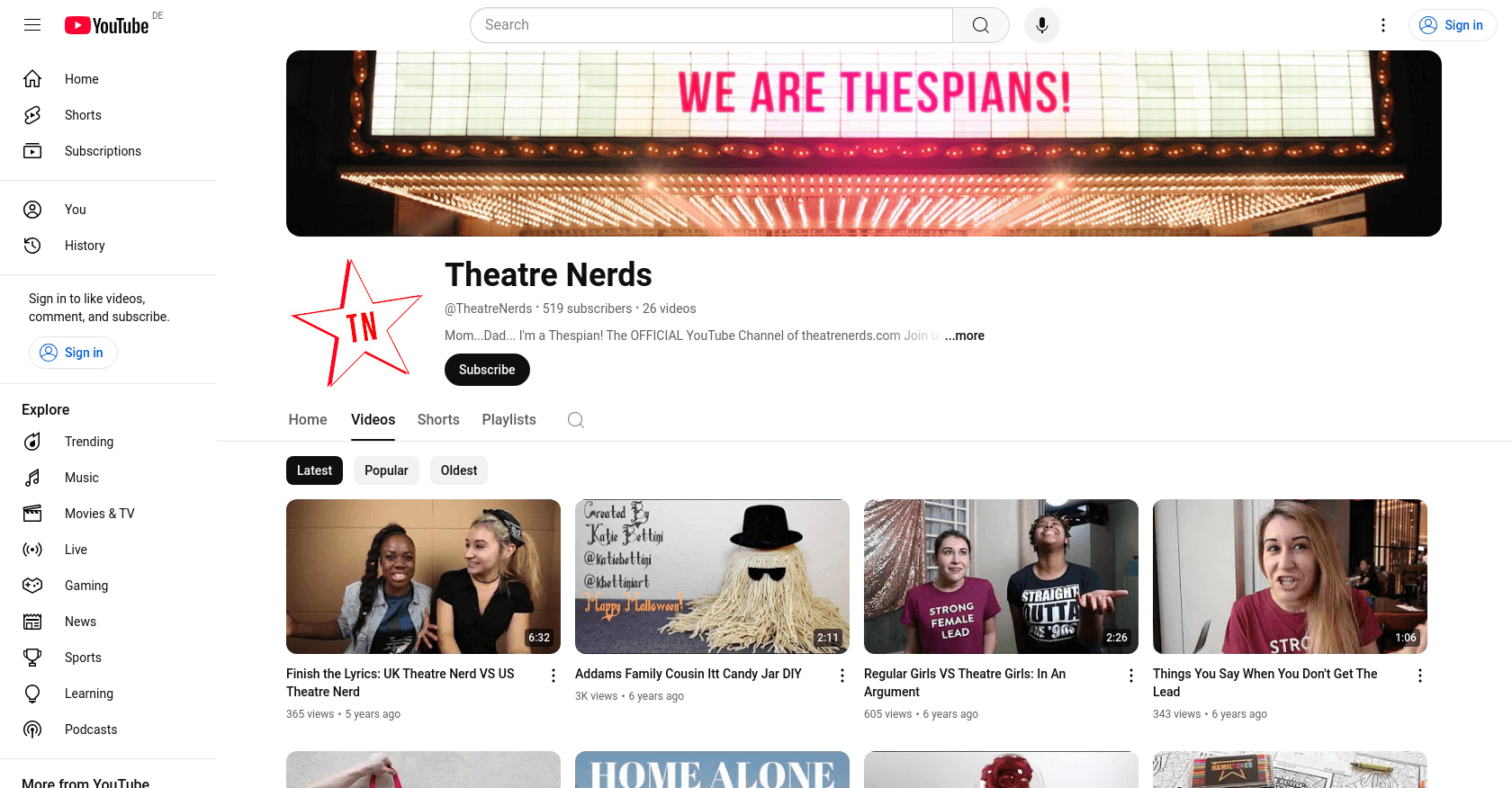
Task: Subscribe to Theatre Nerds channel
Action: coord(487,370)
